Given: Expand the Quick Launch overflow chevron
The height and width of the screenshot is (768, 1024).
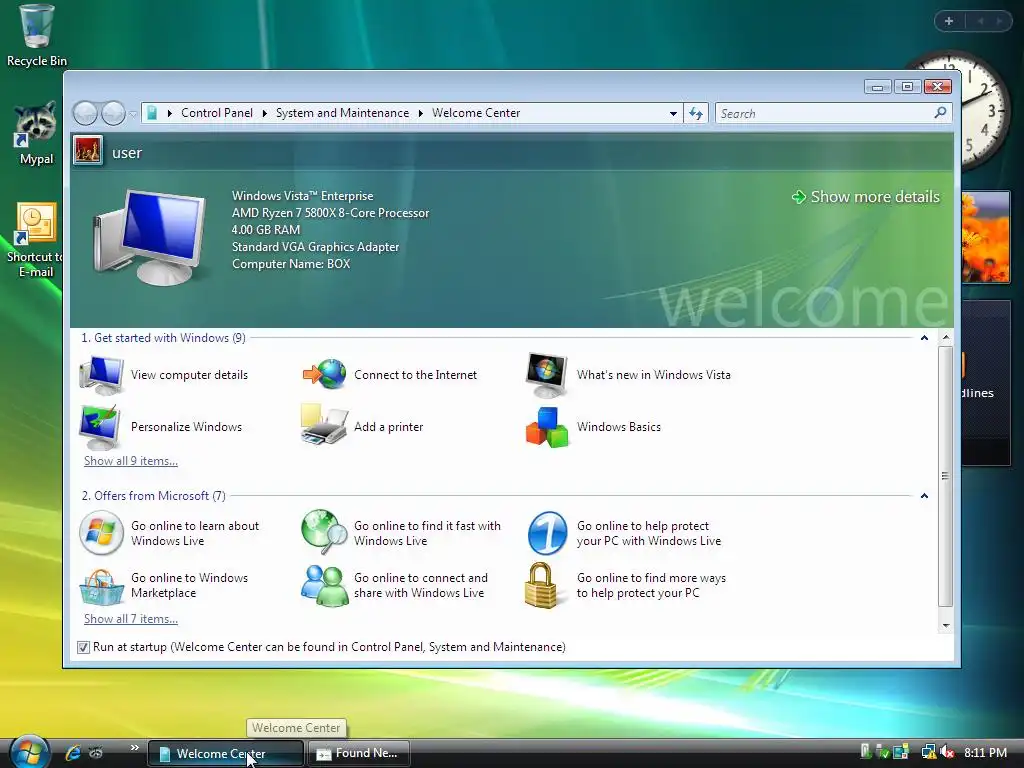Looking at the screenshot, I should pos(135,747).
